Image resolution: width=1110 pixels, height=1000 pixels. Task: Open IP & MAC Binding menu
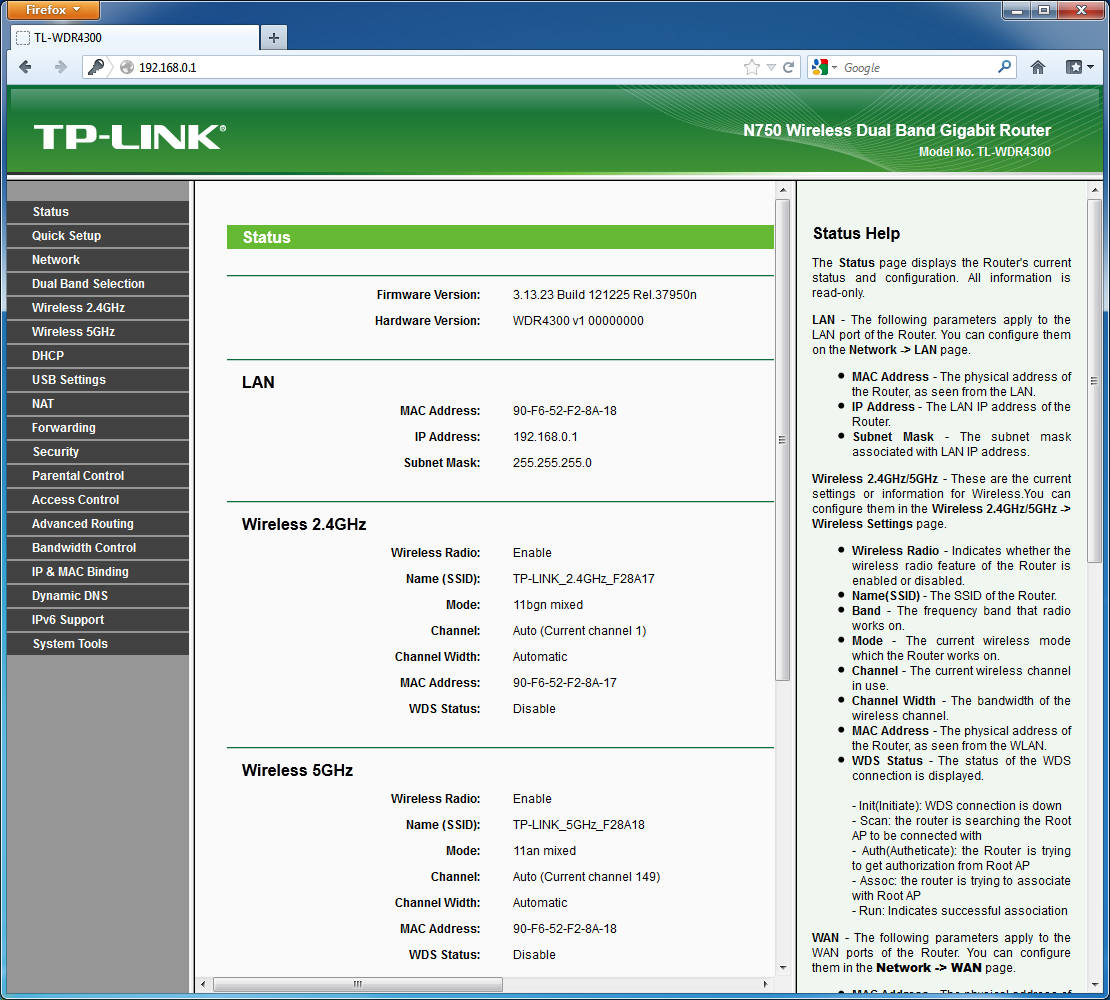98,573
